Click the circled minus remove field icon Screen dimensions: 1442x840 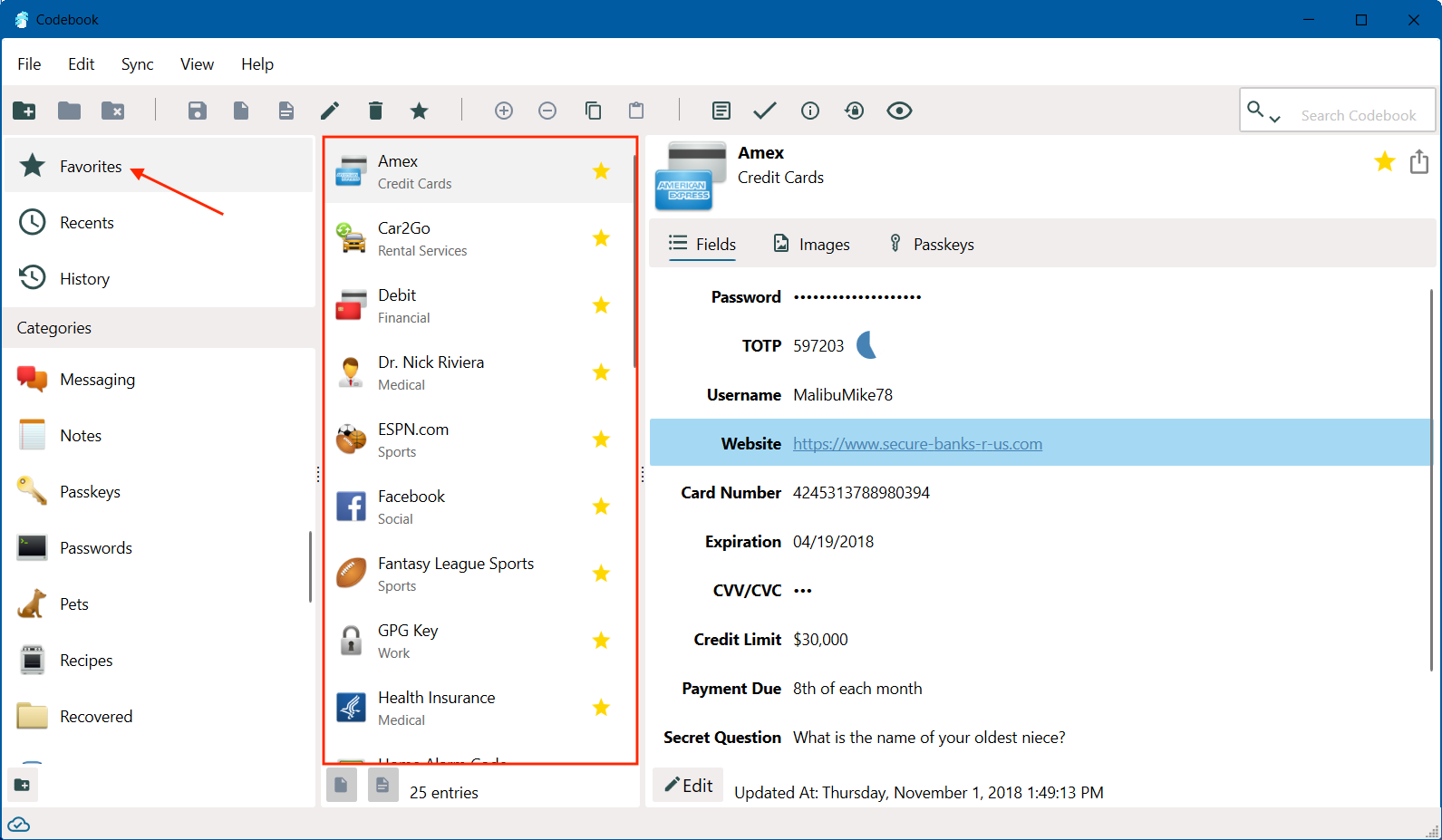(x=547, y=111)
